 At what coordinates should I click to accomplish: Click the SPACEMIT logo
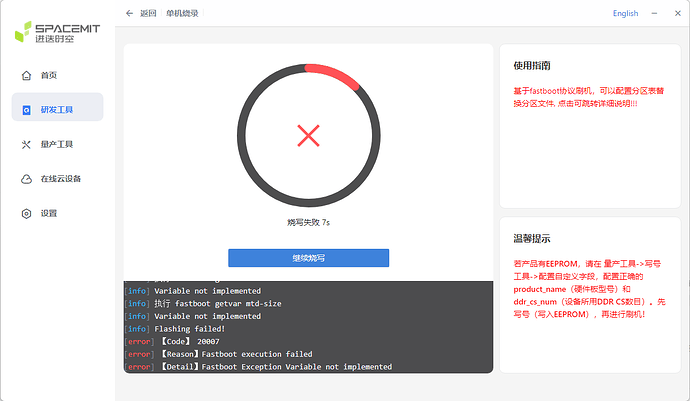pyautogui.click(x=58, y=32)
